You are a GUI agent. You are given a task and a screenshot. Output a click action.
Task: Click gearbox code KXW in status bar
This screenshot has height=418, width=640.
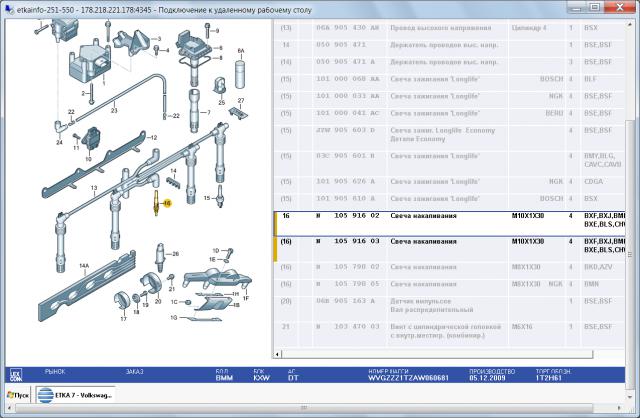(262, 378)
